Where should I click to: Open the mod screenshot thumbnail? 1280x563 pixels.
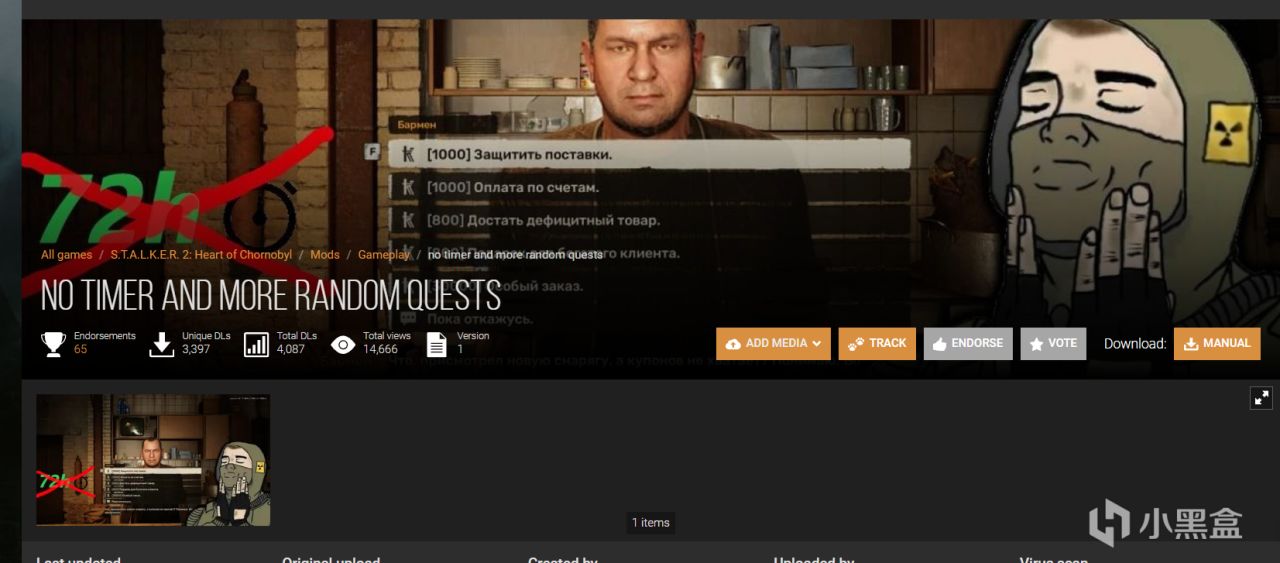153,460
